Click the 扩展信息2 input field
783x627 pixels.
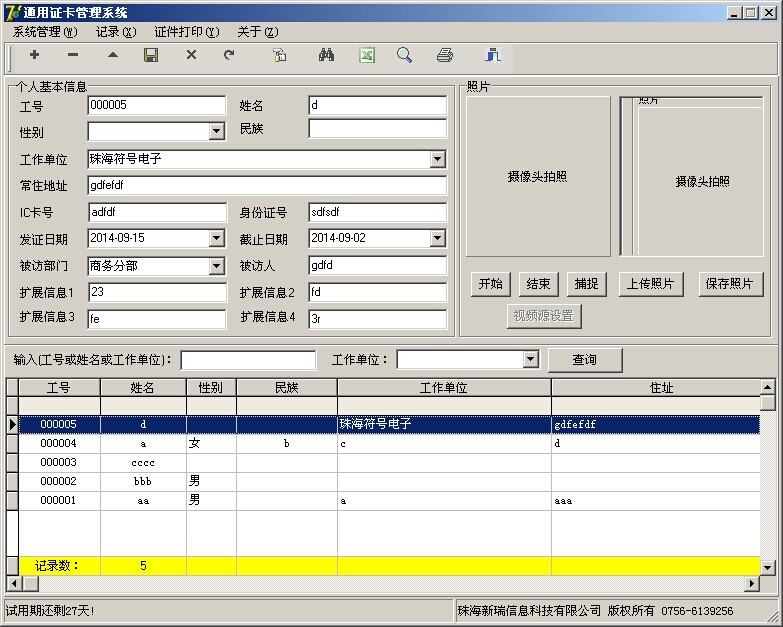(378, 292)
